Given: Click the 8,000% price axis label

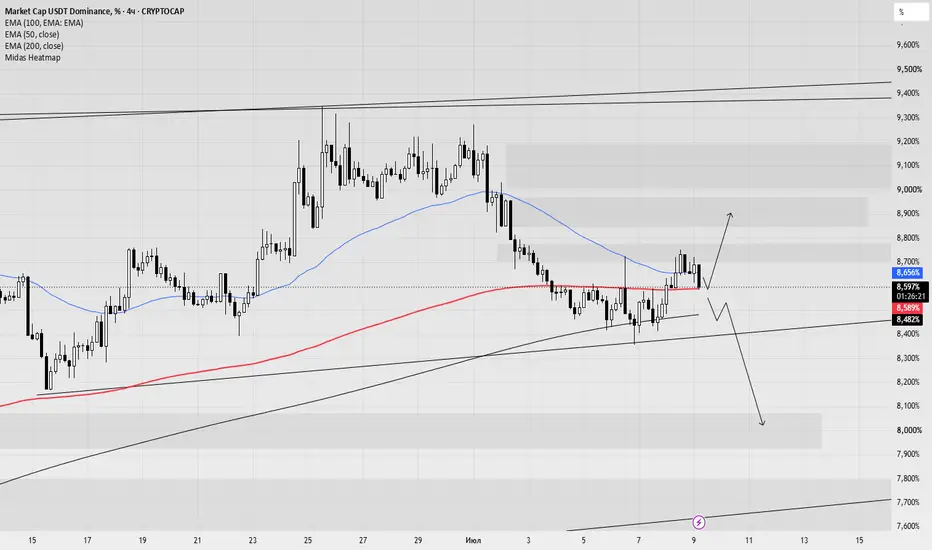Looking at the screenshot, I should pos(908,430).
